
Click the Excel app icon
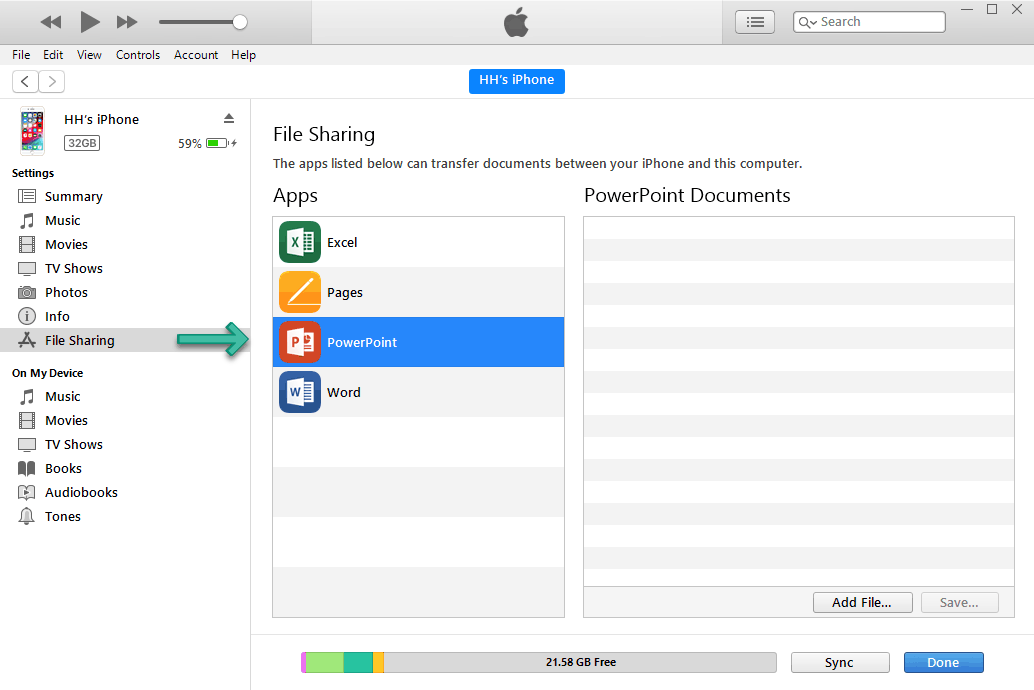pos(300,242)
